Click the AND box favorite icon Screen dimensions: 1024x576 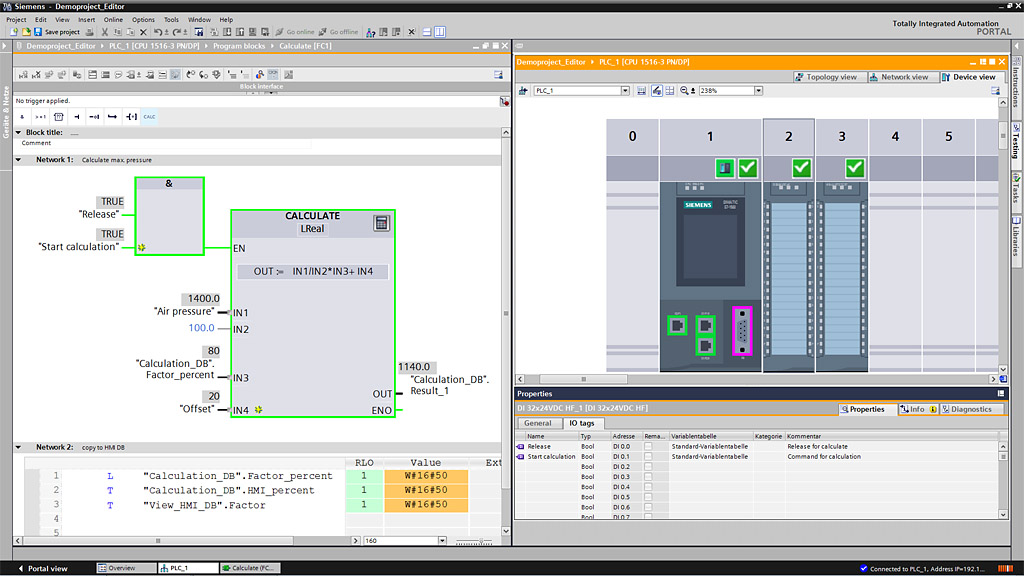(x=22, y=117)
